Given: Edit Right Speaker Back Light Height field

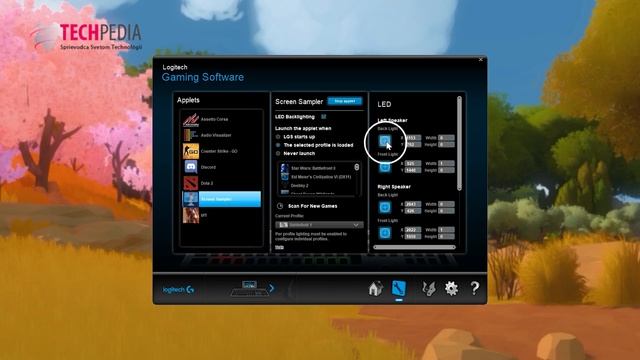Looking at the screenshot, I should coord(446,211).
